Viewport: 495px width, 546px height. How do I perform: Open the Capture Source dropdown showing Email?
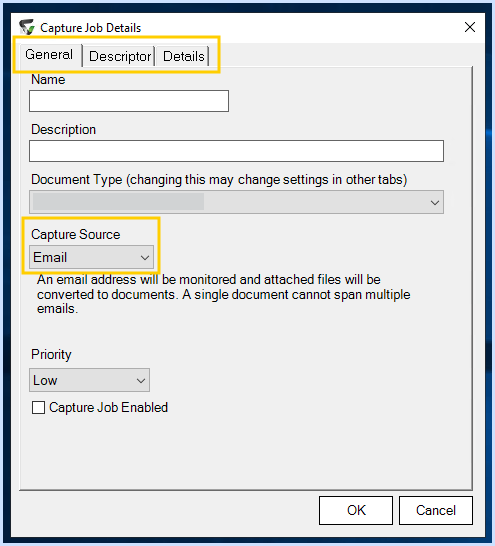click(91, 257)
